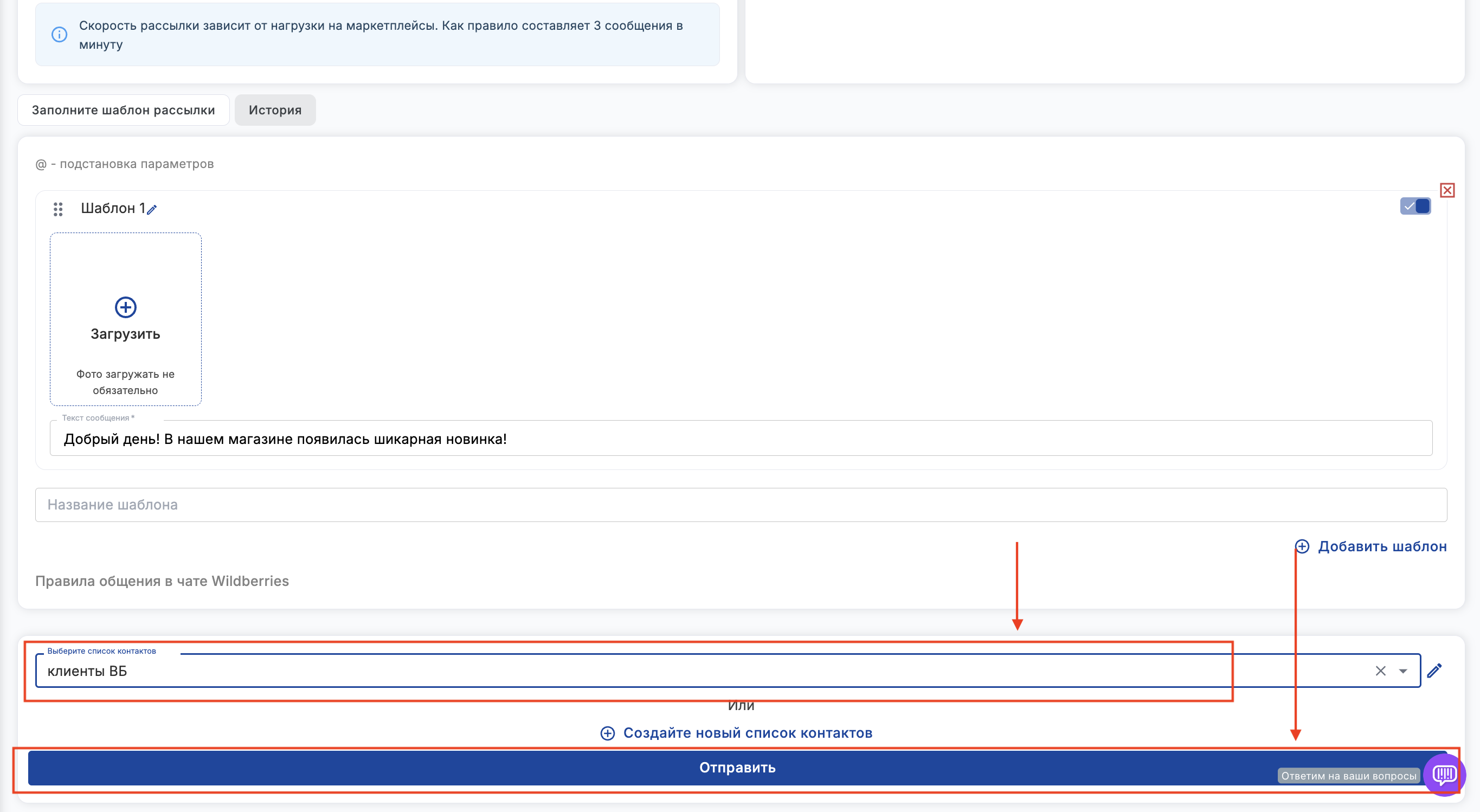Open the контакты list combo box клиенты ВБ
The image size is (1480, 812).
click(x=728, y=671)
